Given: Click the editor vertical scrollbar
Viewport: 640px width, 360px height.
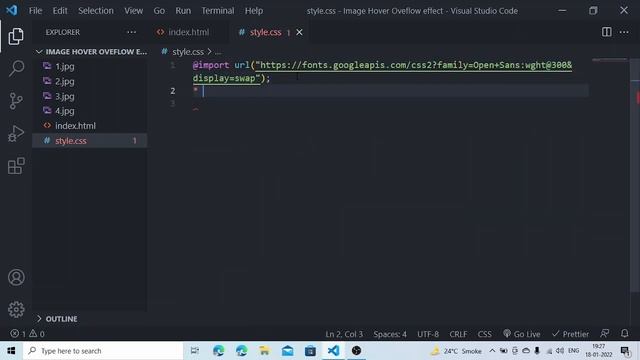Looking at the screenshot, I should [x=635, y=176].
